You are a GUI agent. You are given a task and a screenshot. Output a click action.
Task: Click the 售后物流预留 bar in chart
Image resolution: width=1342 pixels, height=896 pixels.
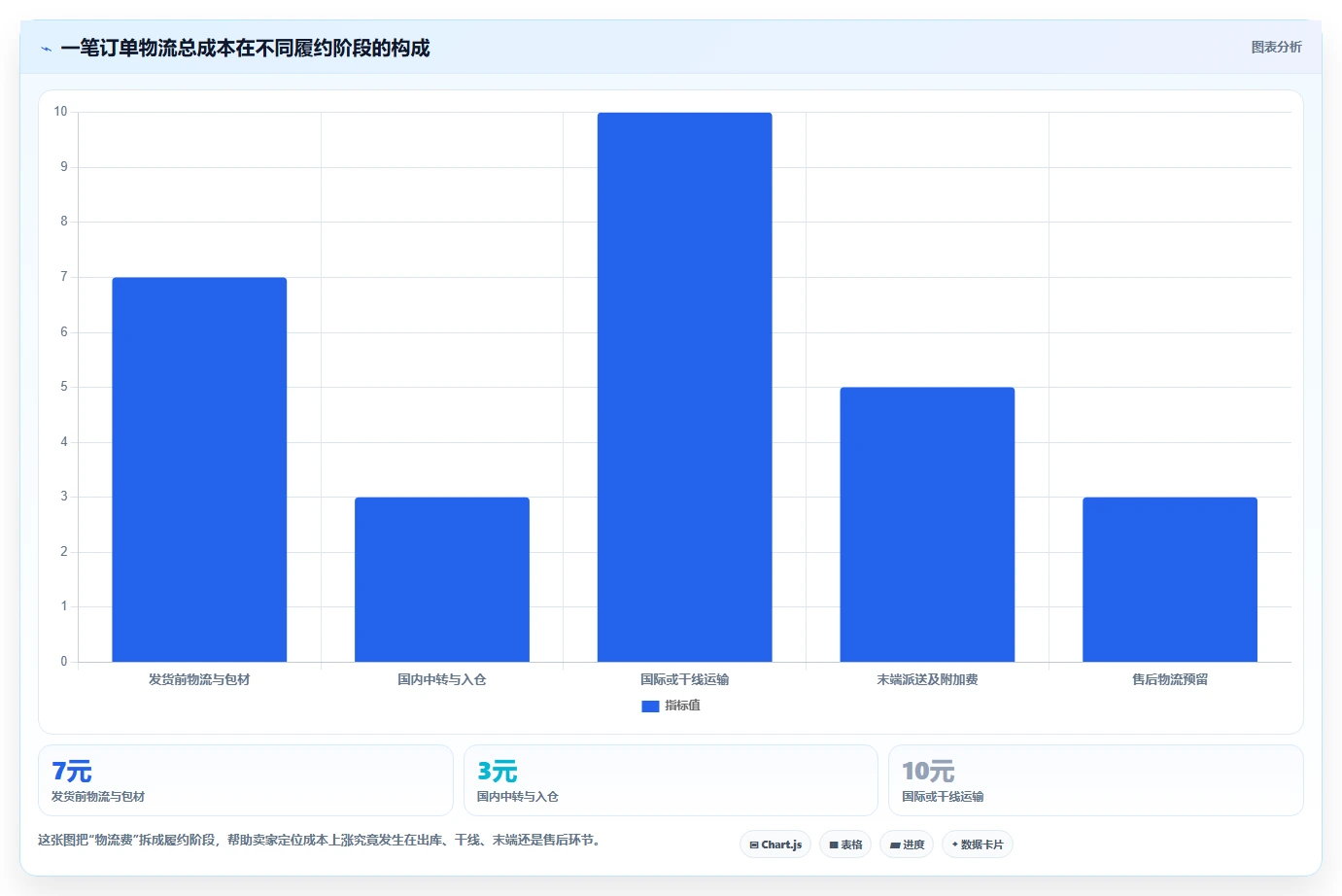coord(1170,579)
